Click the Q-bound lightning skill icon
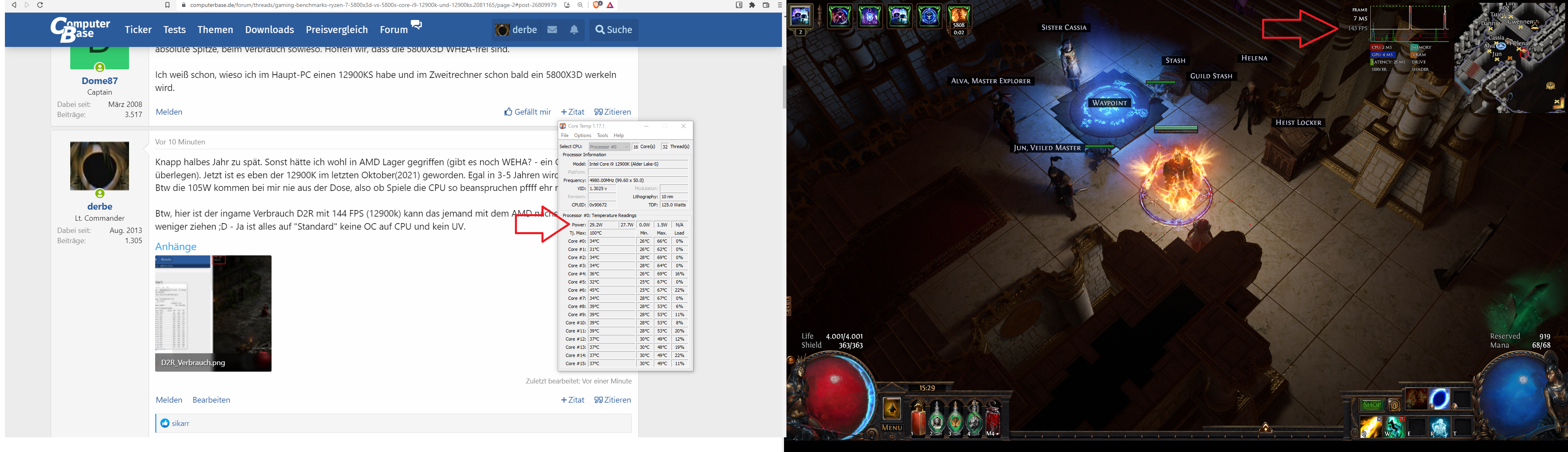Viewport: 1568px width, 452px height. [1371, 426]
